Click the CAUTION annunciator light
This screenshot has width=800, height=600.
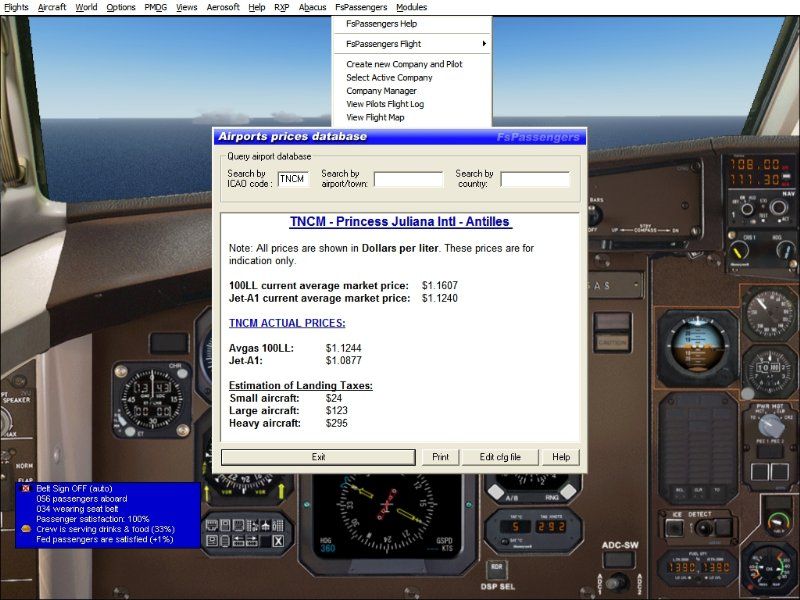612,342
